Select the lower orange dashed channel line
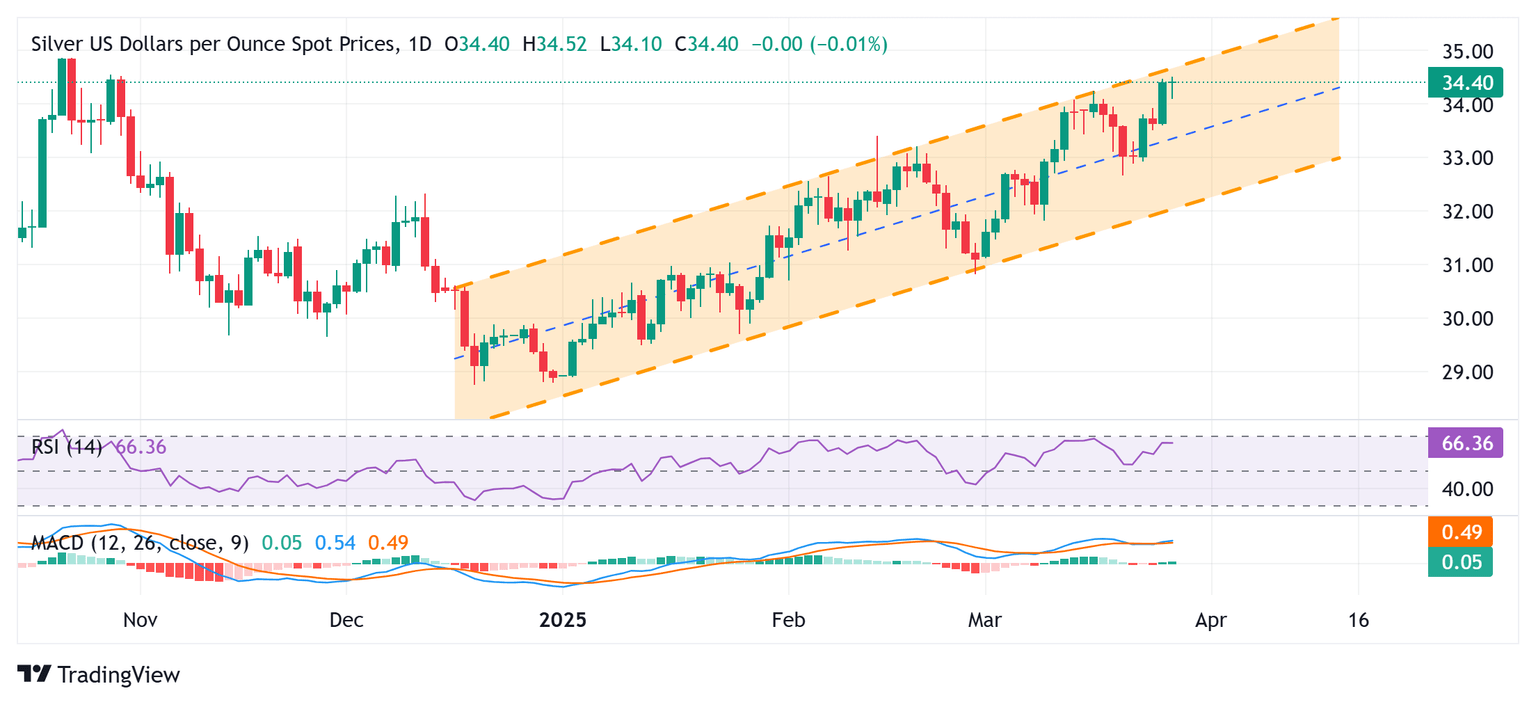 [897, 288]
